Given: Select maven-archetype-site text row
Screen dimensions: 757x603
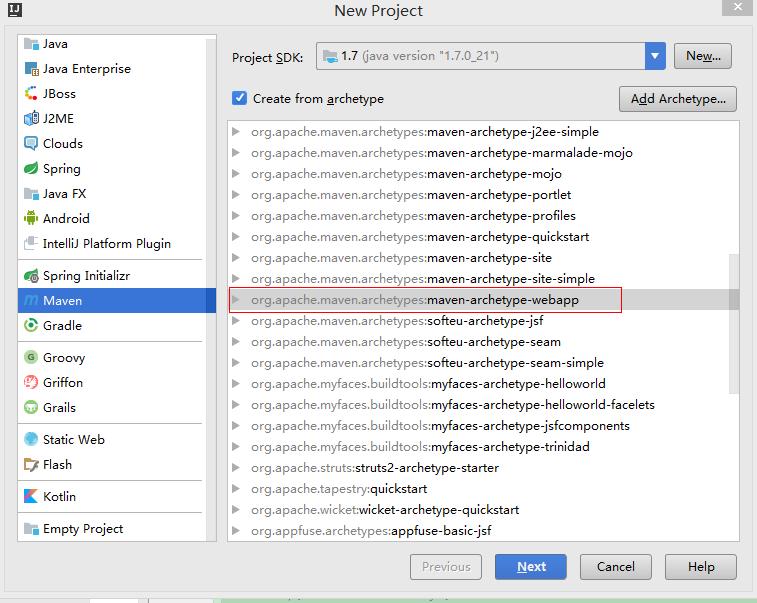Looking at the screenshot, I should click(401, 258).
